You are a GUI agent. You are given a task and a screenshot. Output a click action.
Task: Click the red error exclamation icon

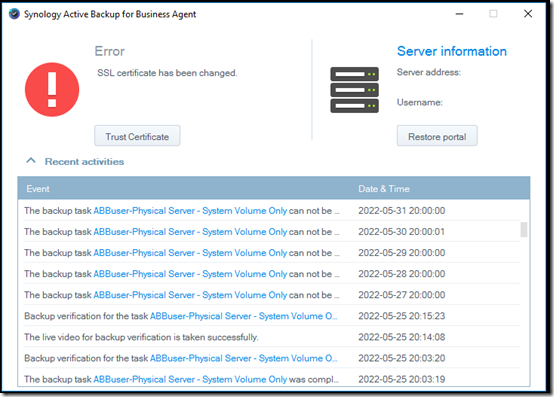52,90
